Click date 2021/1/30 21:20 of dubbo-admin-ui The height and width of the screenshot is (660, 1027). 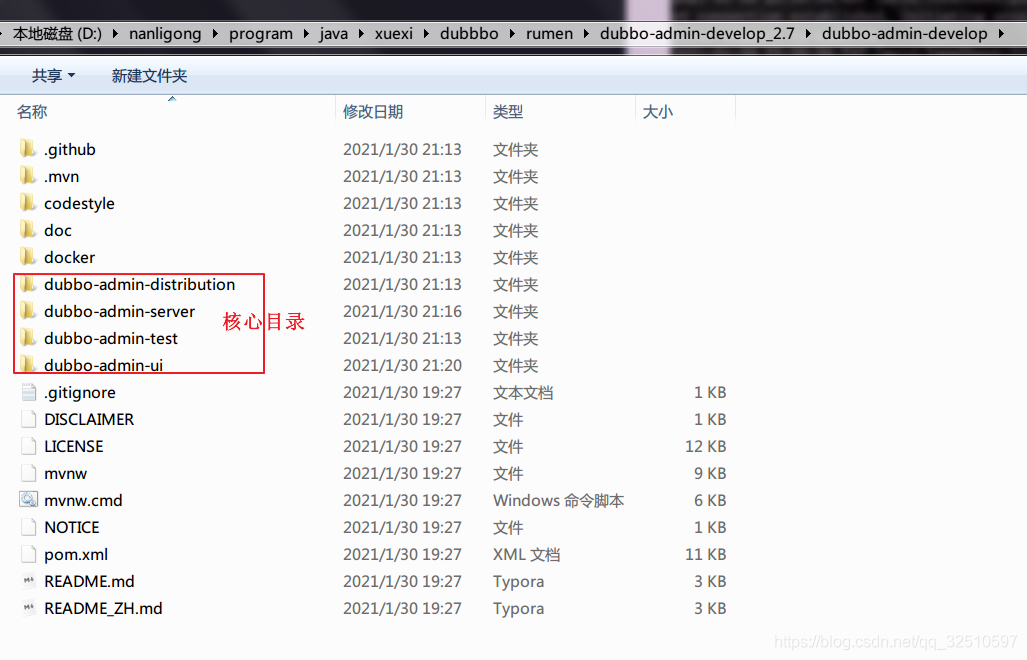(402, 365)
